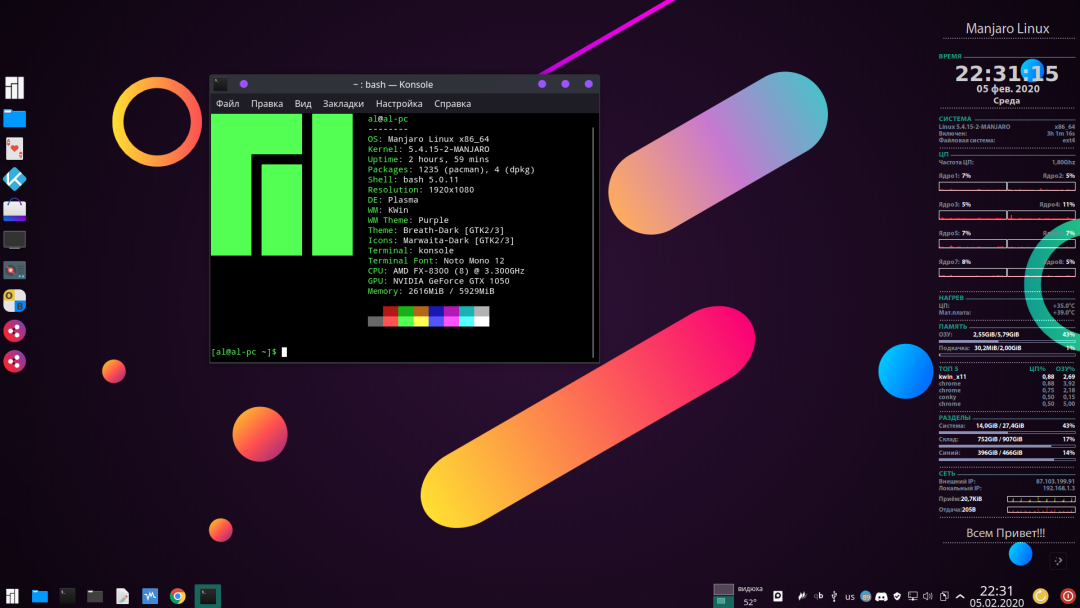Open the Настройка menu in Konsole
This screenshot has height=608, width=1080.
pos(399,103)
